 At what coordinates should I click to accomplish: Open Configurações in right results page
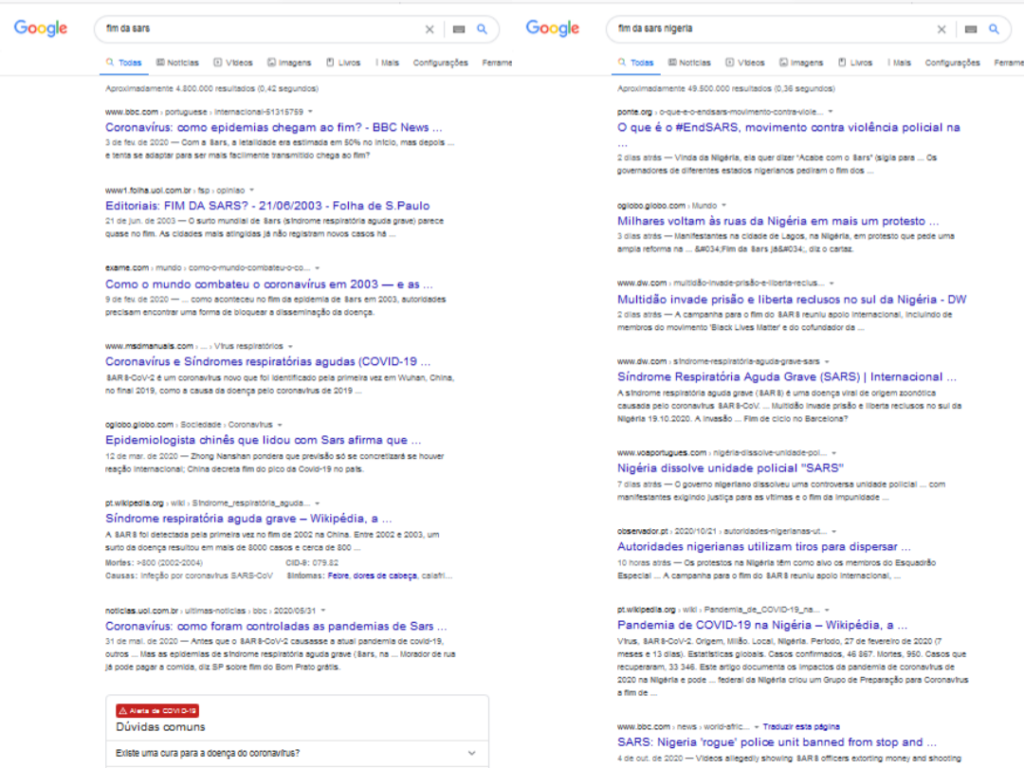pyautogui.click(x=952, y=63)
